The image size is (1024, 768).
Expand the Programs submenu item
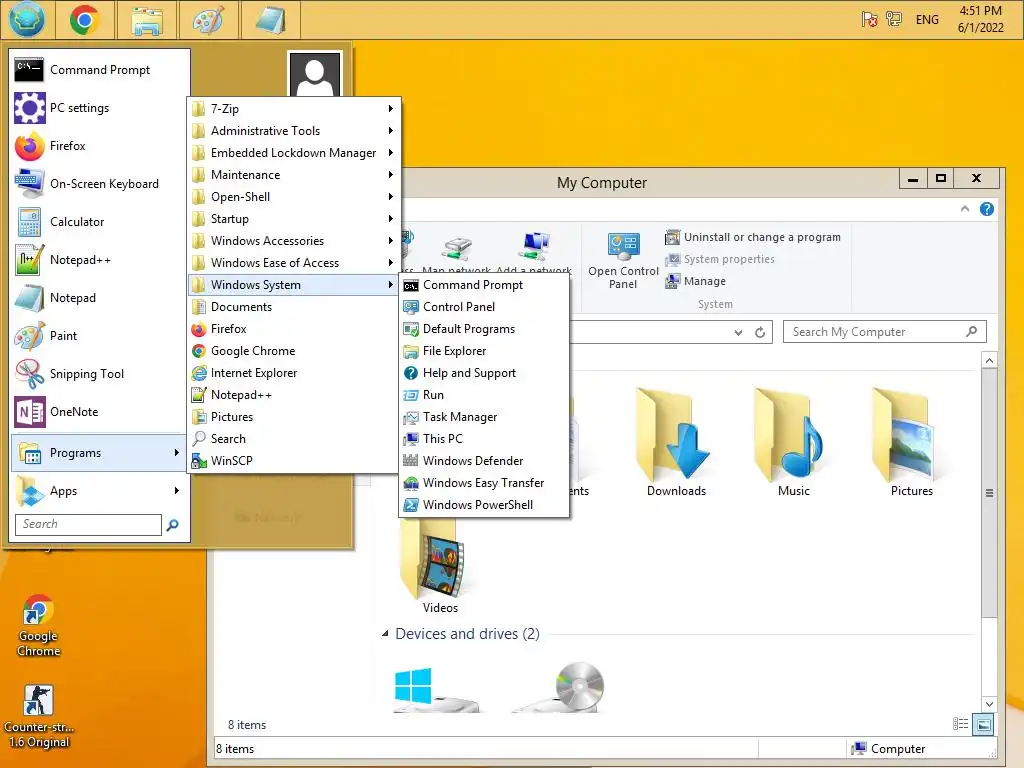[99, 453]
